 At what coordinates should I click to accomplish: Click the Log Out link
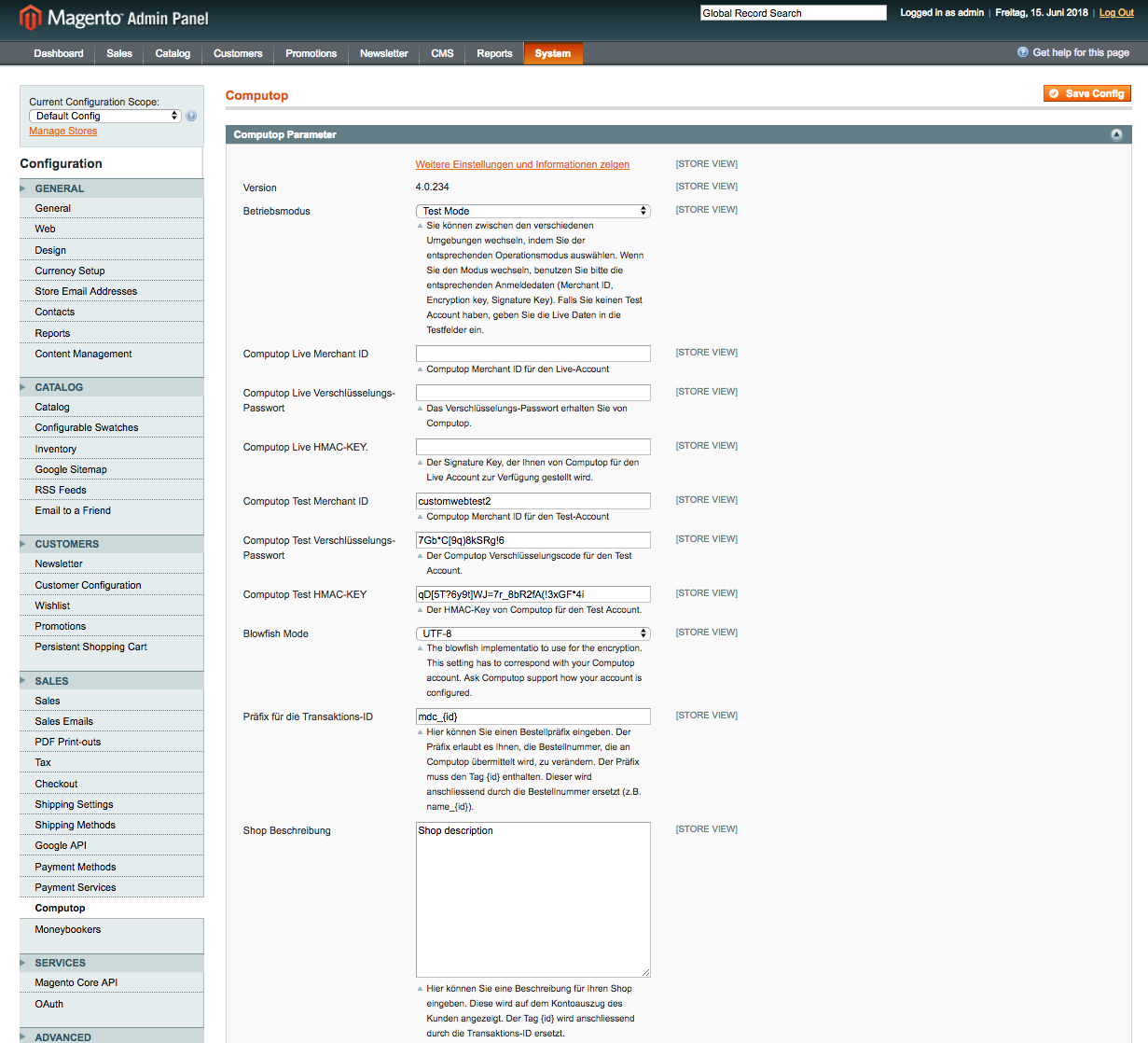[1116, 13]
